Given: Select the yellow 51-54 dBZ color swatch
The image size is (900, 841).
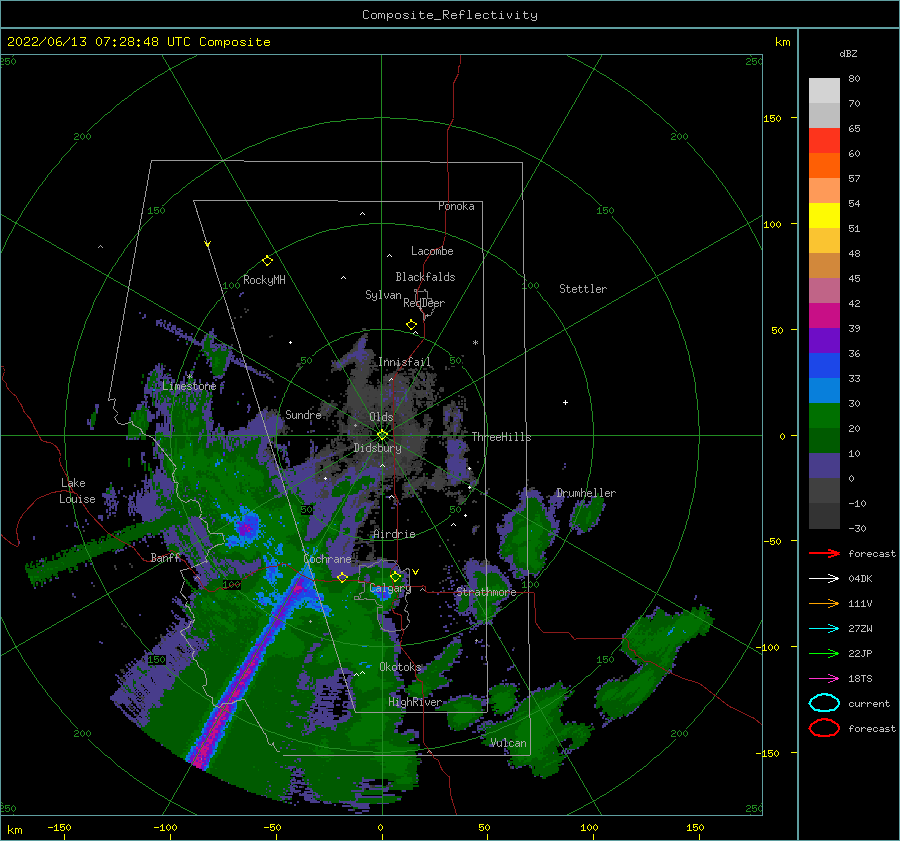Looking at the screenshot, I should pyautogui.click(x=824, y=215).
